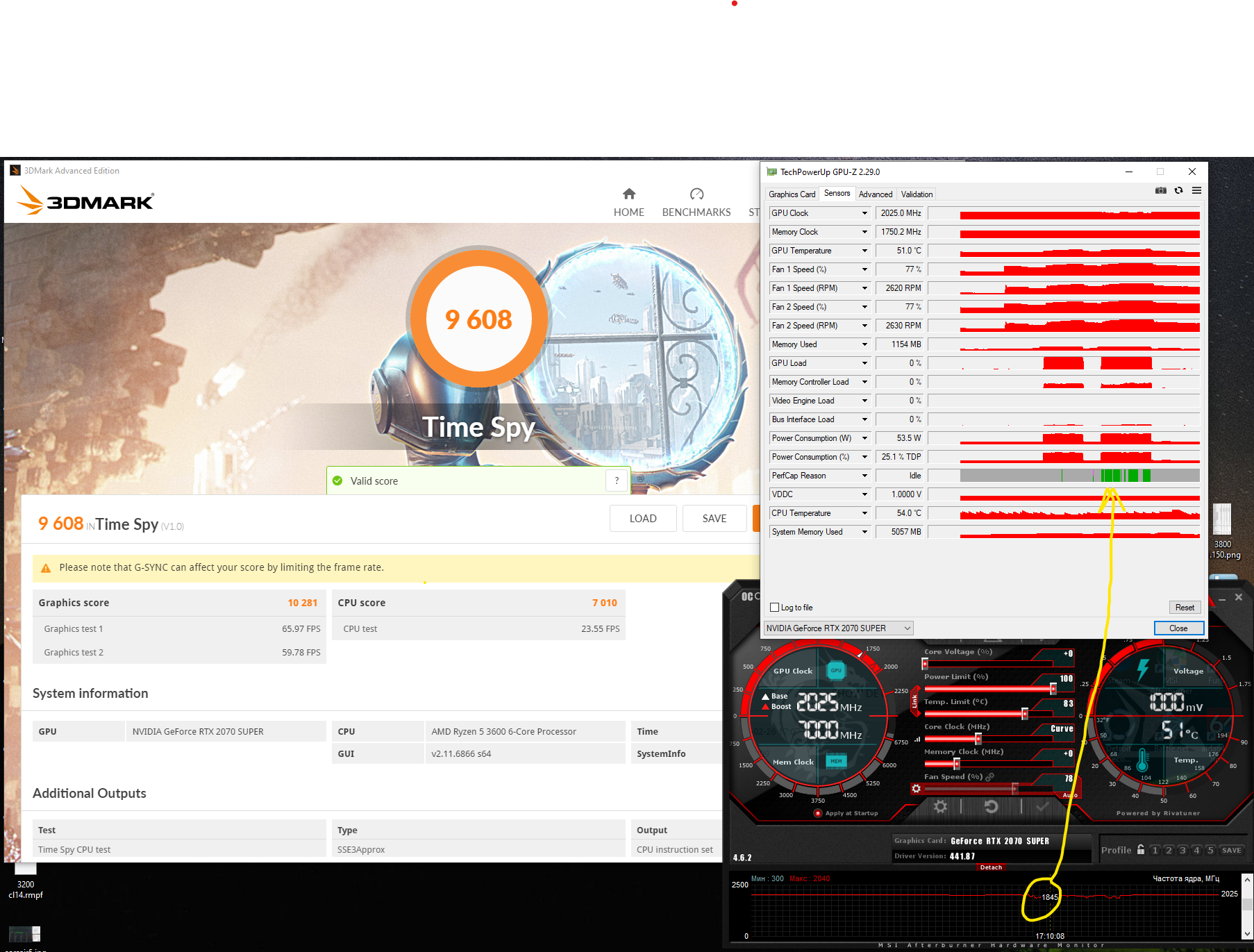This screenshot has height=952, width=1254.
Task: Open the Validation tab
Action: (x=917, y=194)
